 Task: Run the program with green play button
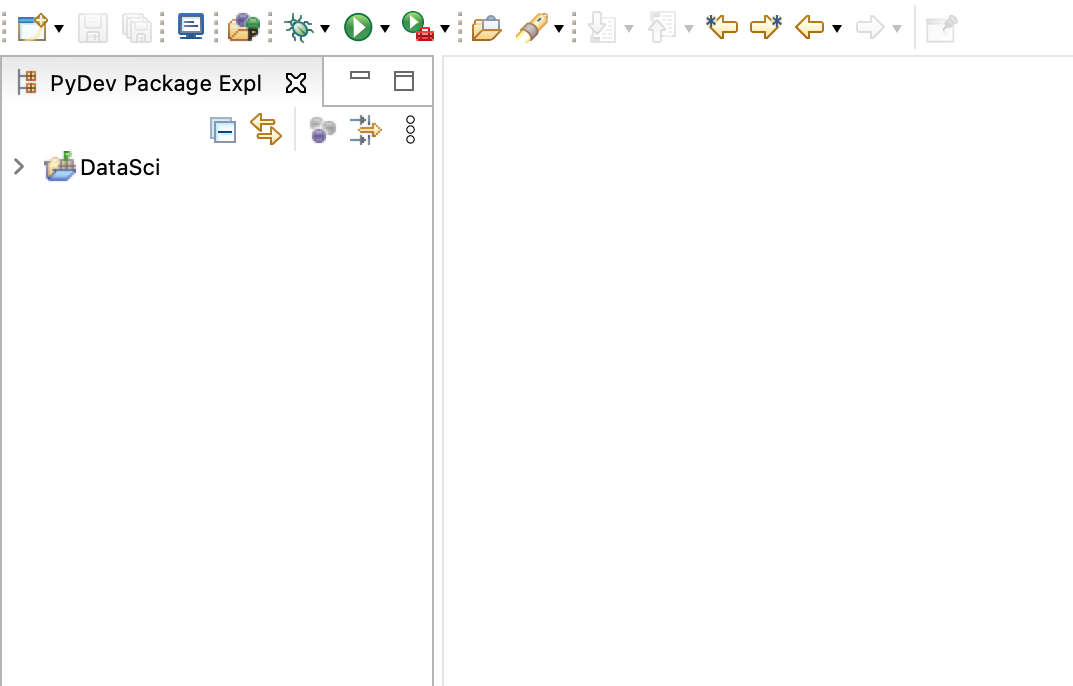(357, 27)
